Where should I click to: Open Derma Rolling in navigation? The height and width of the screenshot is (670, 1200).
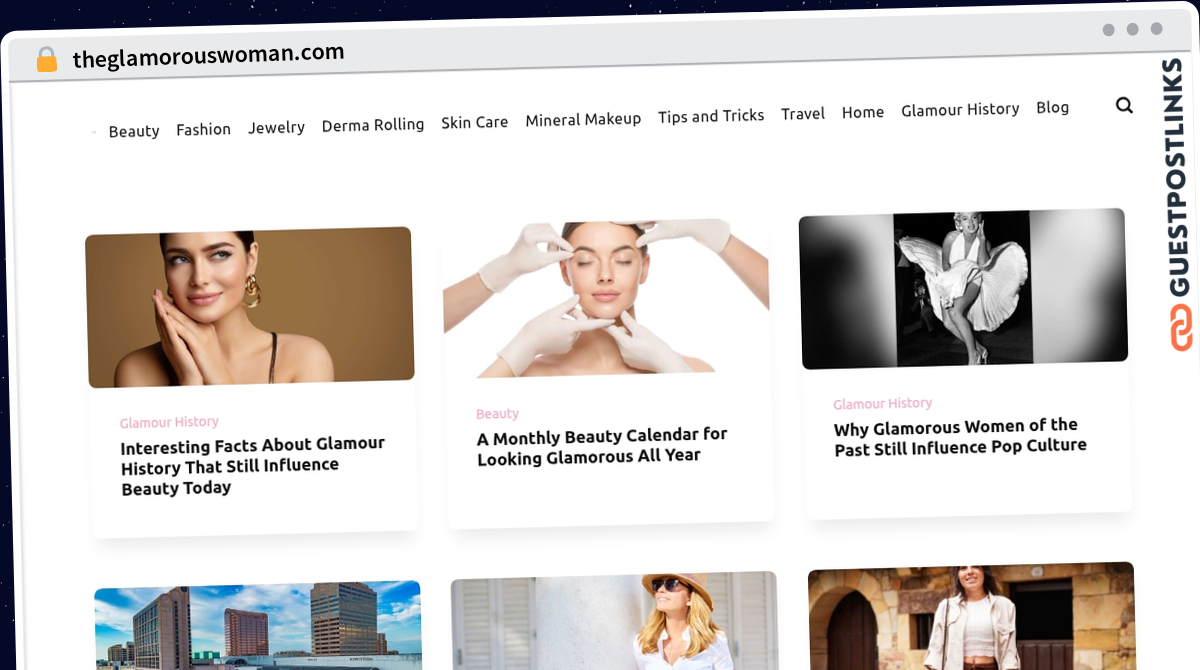pos(373,125)
